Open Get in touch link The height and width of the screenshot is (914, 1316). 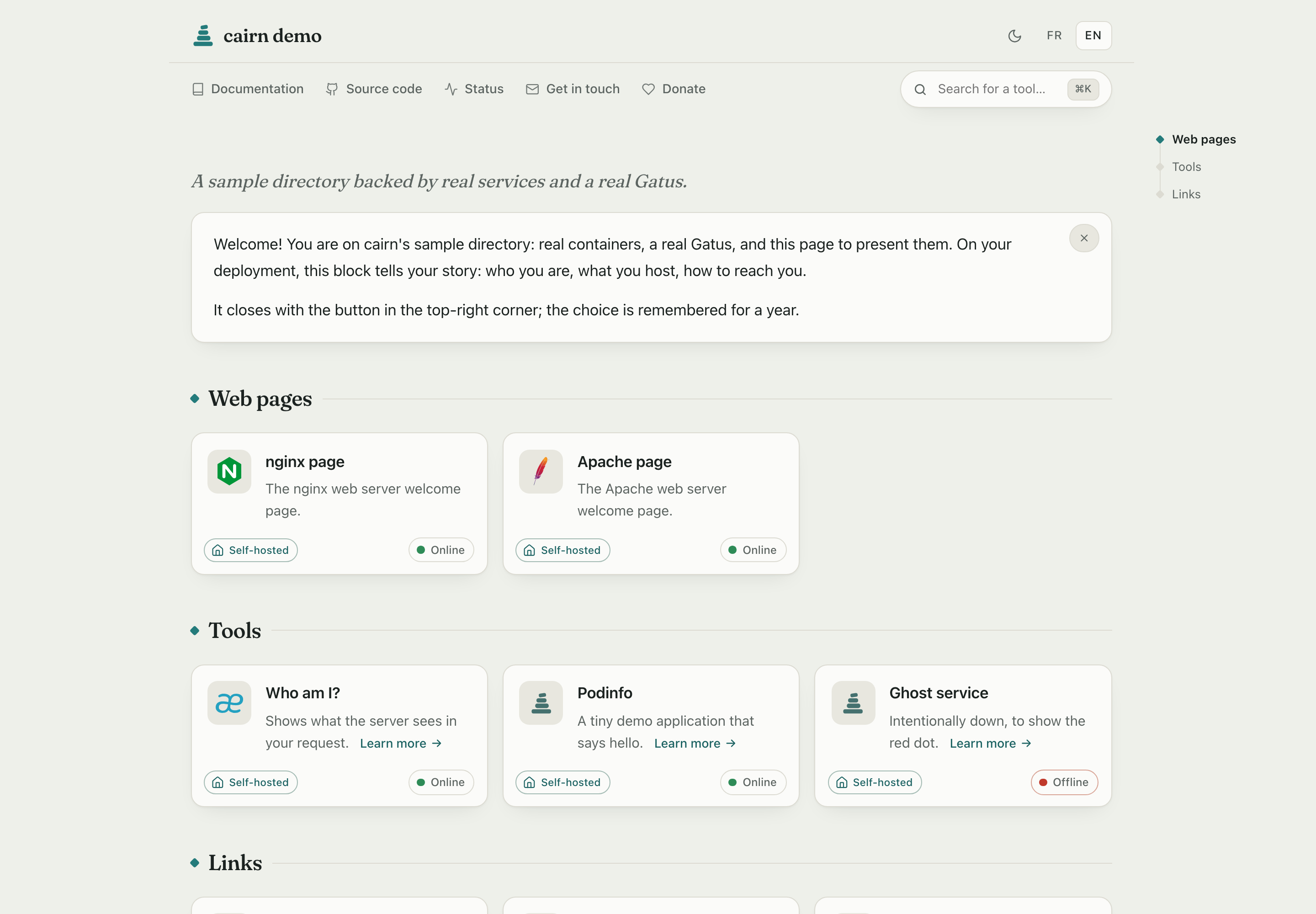tap(573, 89)
